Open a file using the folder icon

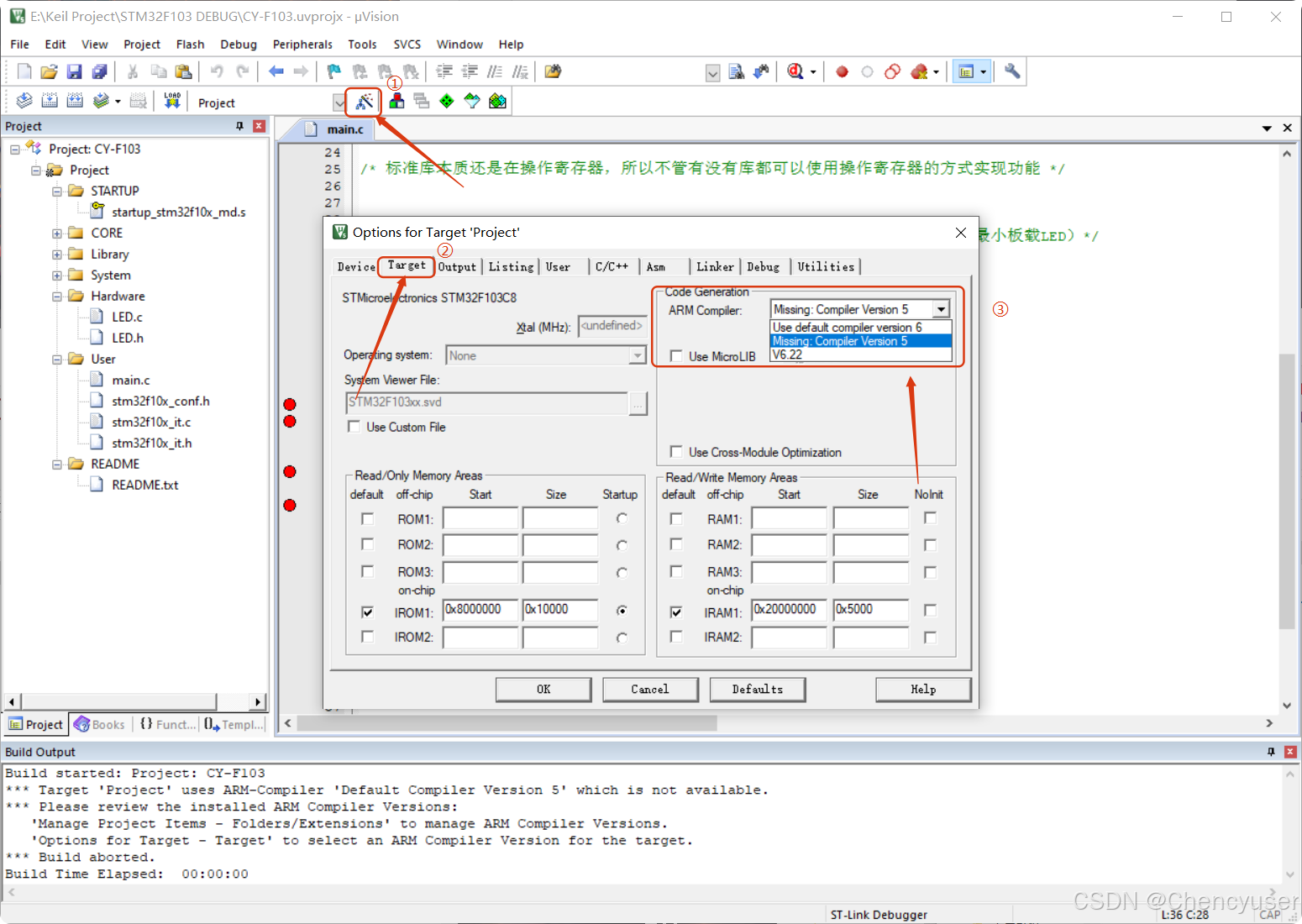click(x=49, y=71)
